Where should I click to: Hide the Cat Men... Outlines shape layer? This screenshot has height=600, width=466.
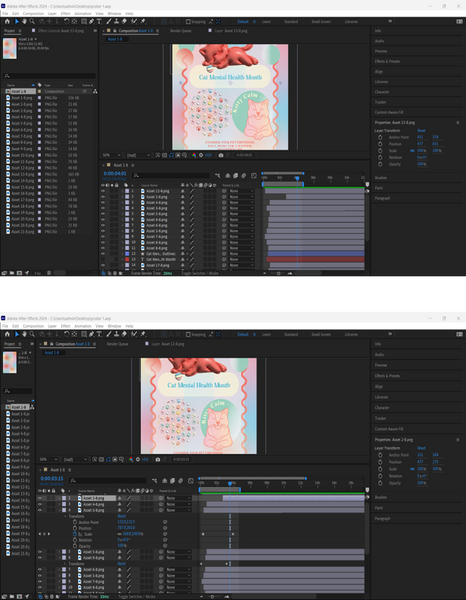coord(103,254)
